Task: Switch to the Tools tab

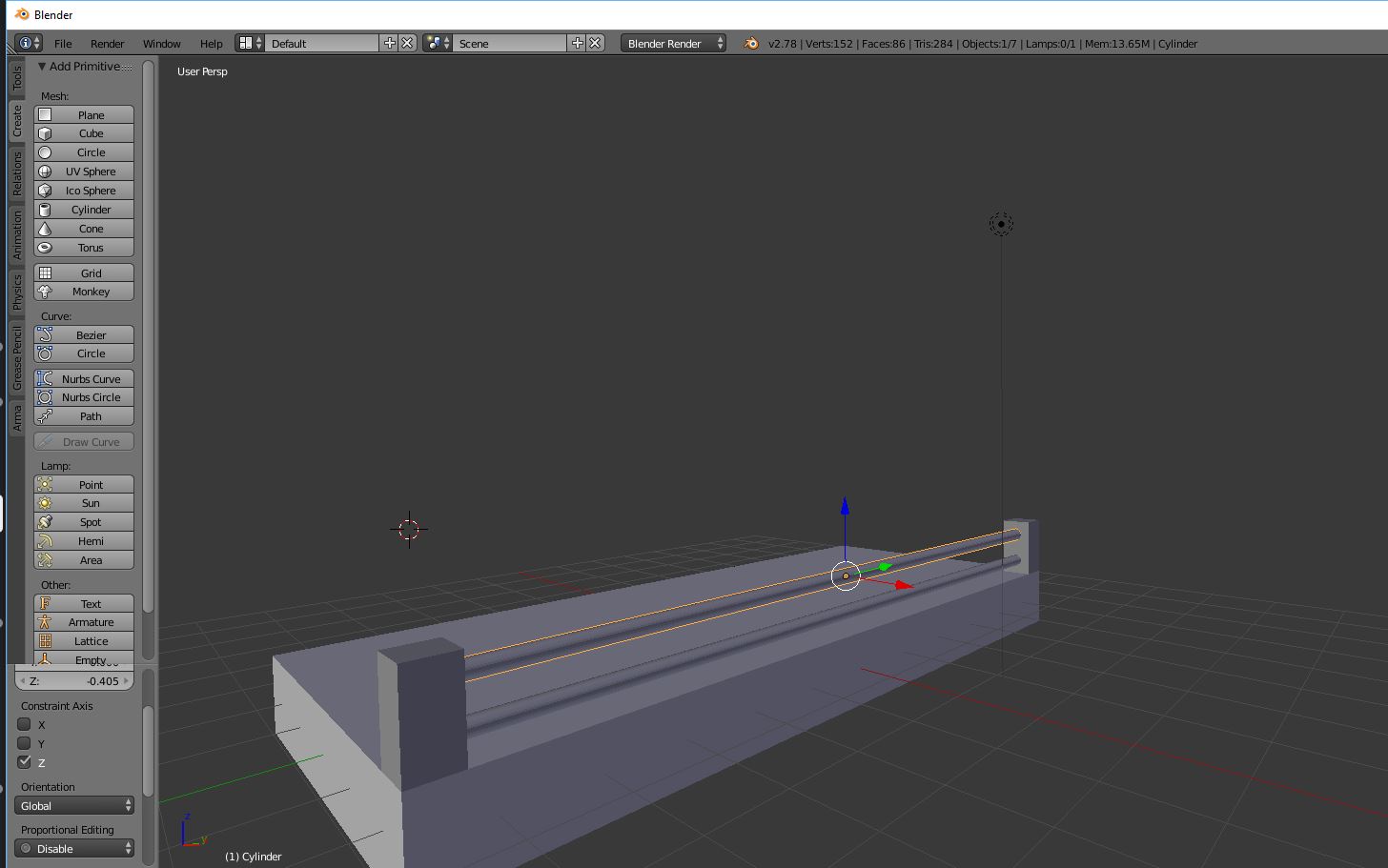Action: 16,78
